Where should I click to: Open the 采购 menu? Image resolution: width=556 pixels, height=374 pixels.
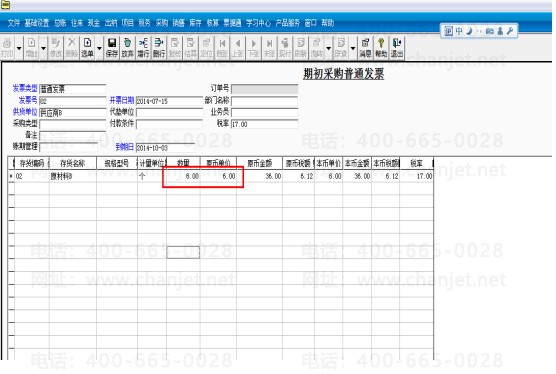[x=162, y=23]
